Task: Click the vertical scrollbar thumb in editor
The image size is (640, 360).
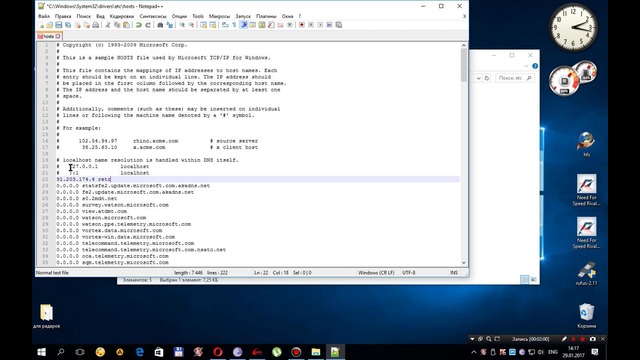Action: pos(464,64)
